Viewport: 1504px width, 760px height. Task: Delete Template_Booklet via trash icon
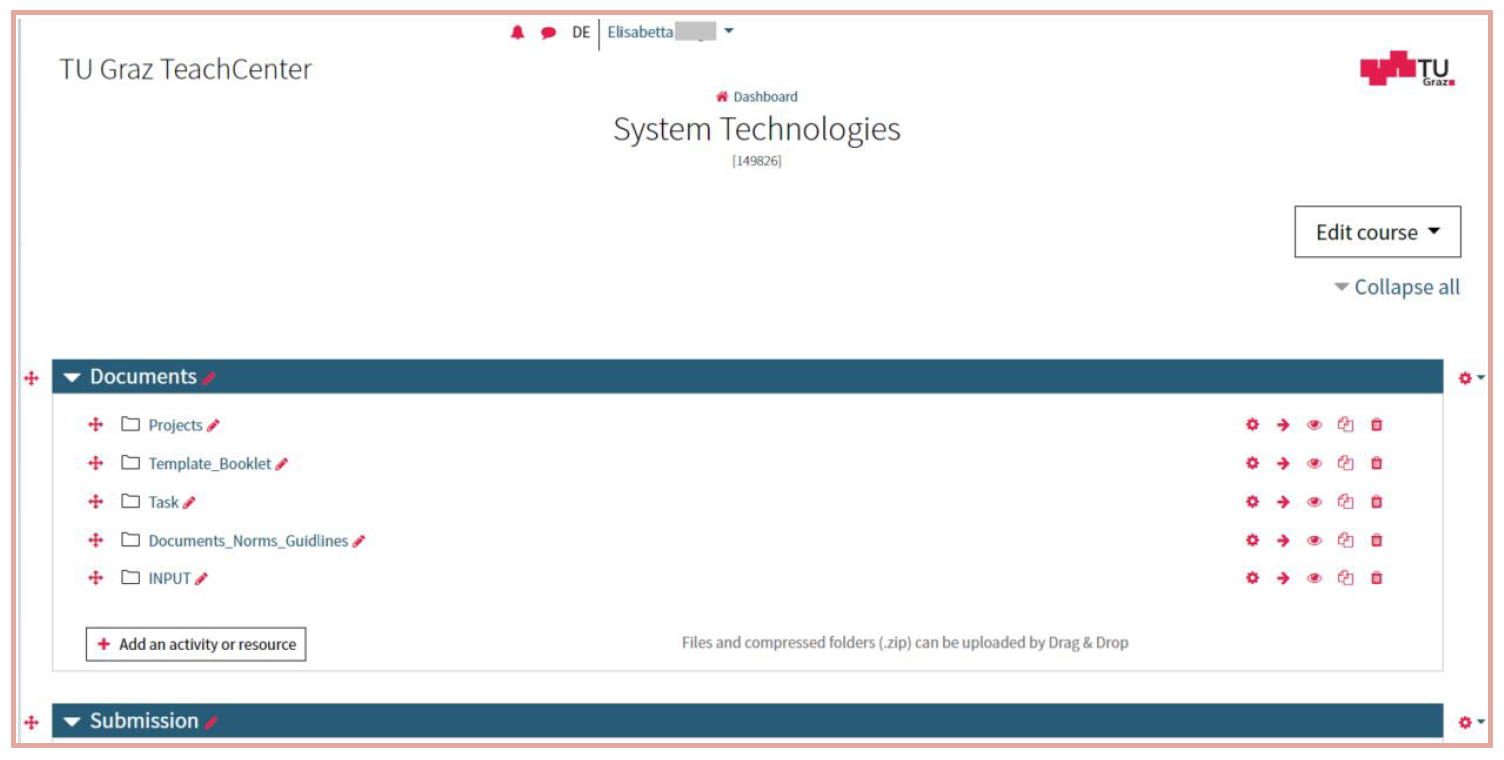[x=1377, y=463]
